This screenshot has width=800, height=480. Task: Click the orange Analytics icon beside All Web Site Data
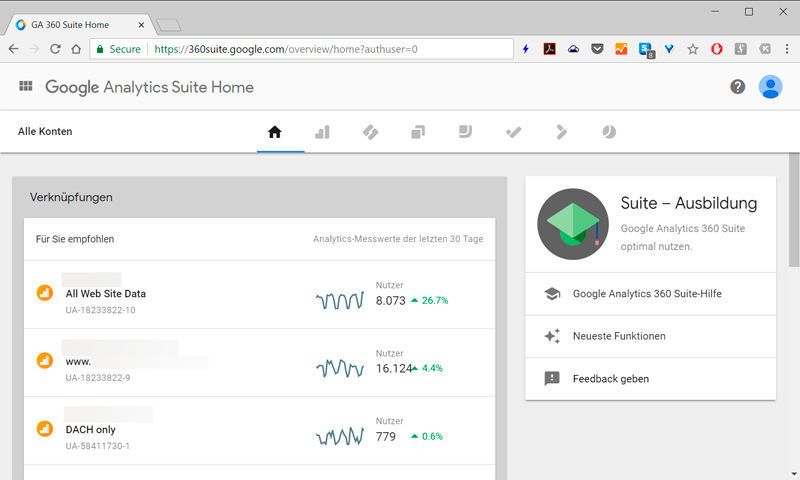click(x=45, y=293)
